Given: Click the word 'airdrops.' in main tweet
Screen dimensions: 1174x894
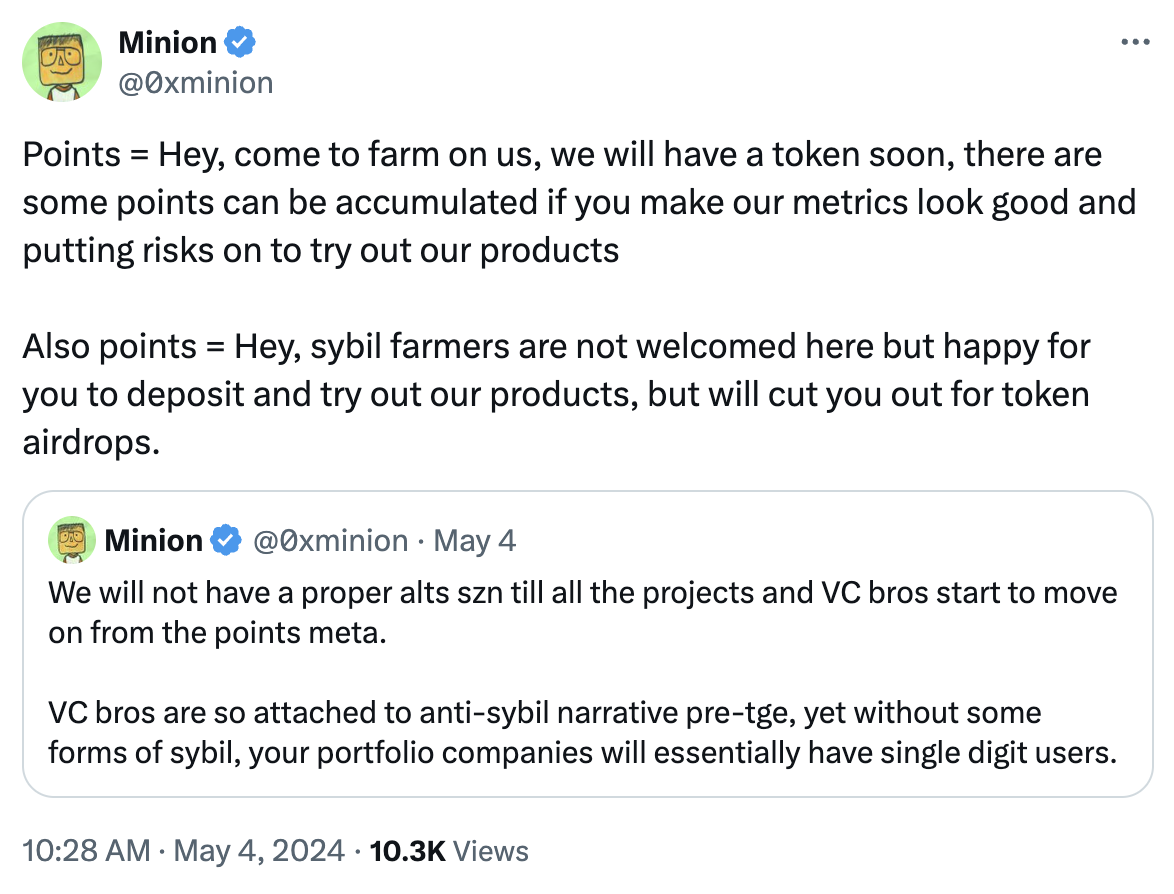Looking at the screenshot, I should click(91, 443).
